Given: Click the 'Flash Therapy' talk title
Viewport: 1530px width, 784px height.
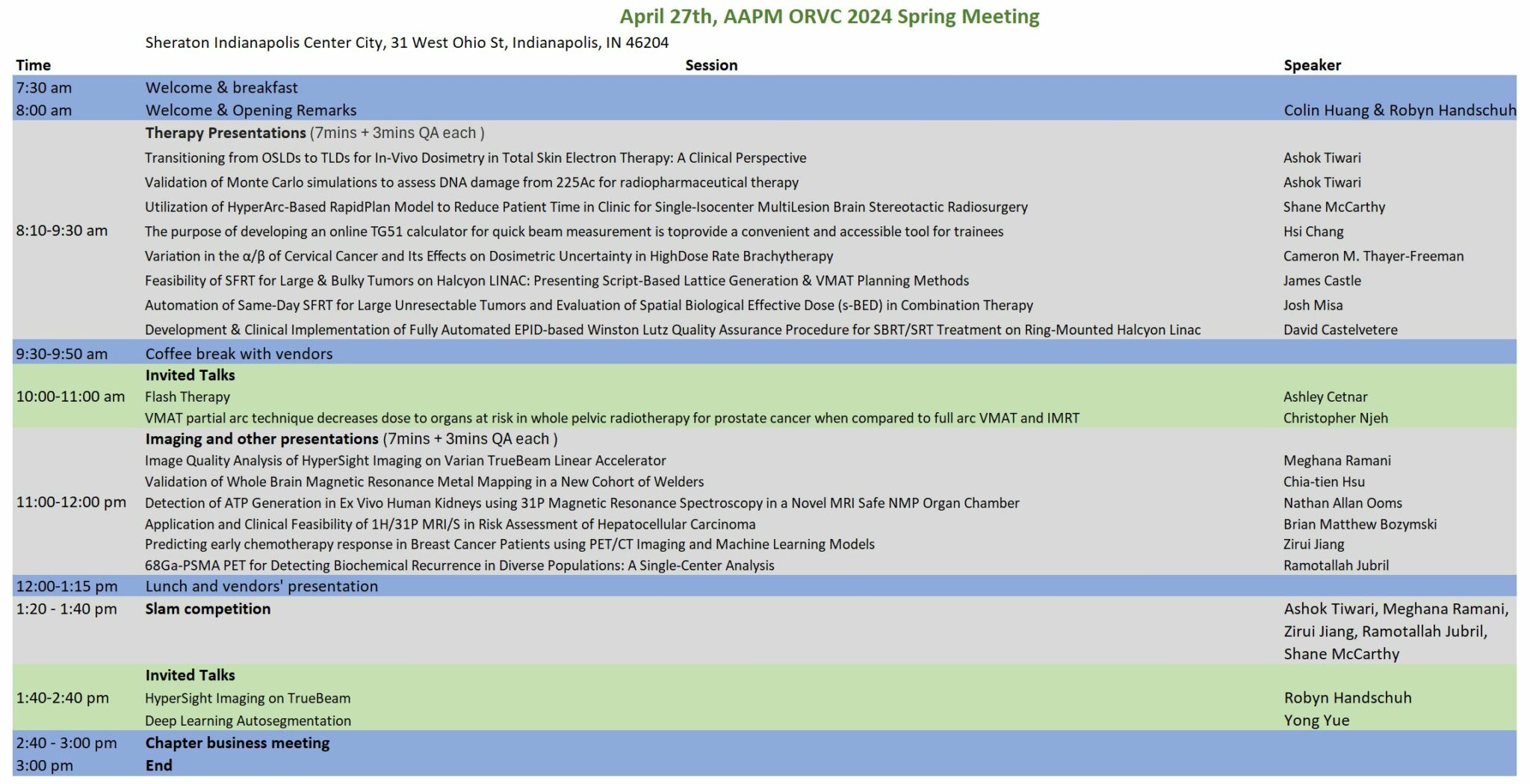Looking at the screenshot, I should 188,397.
